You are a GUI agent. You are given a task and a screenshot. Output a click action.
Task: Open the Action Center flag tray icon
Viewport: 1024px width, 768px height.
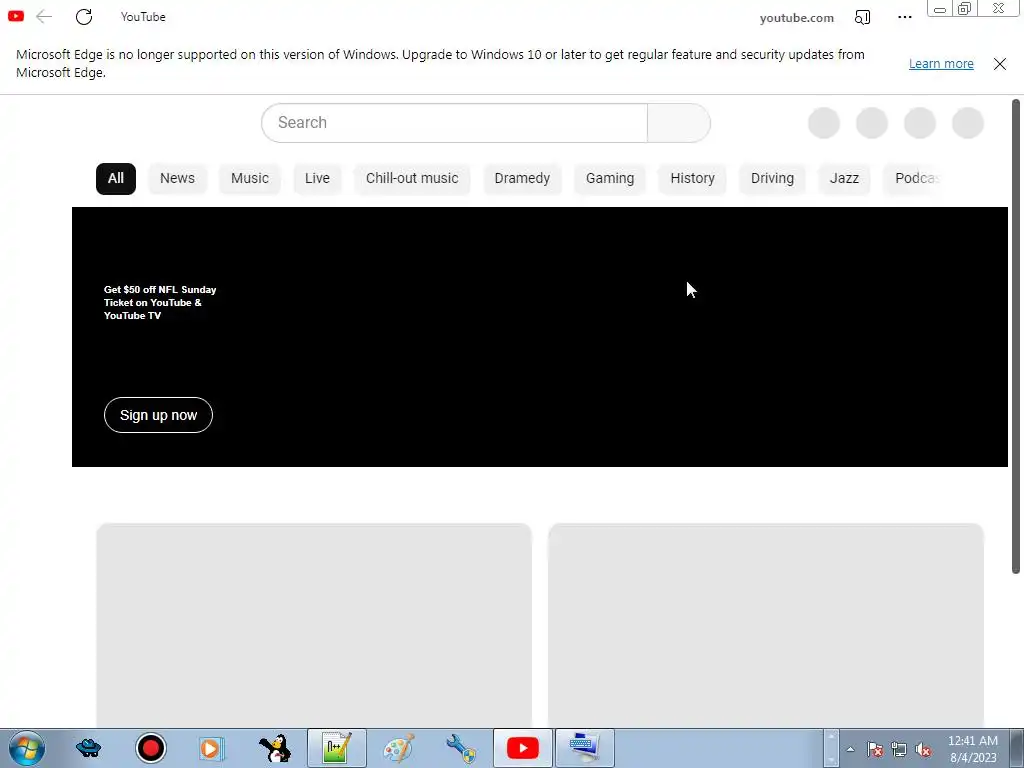[874, 750]
